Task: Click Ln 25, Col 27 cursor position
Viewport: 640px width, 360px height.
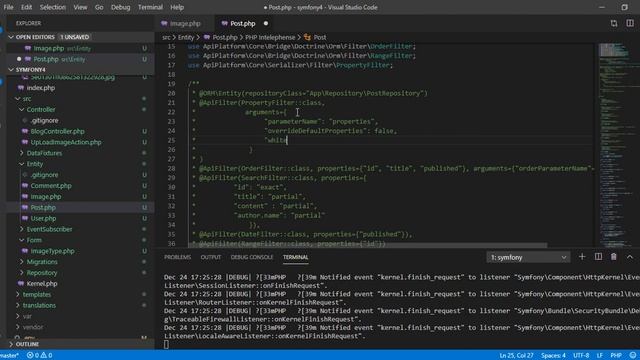Action: pyautogui.click(x=516, y=356)
